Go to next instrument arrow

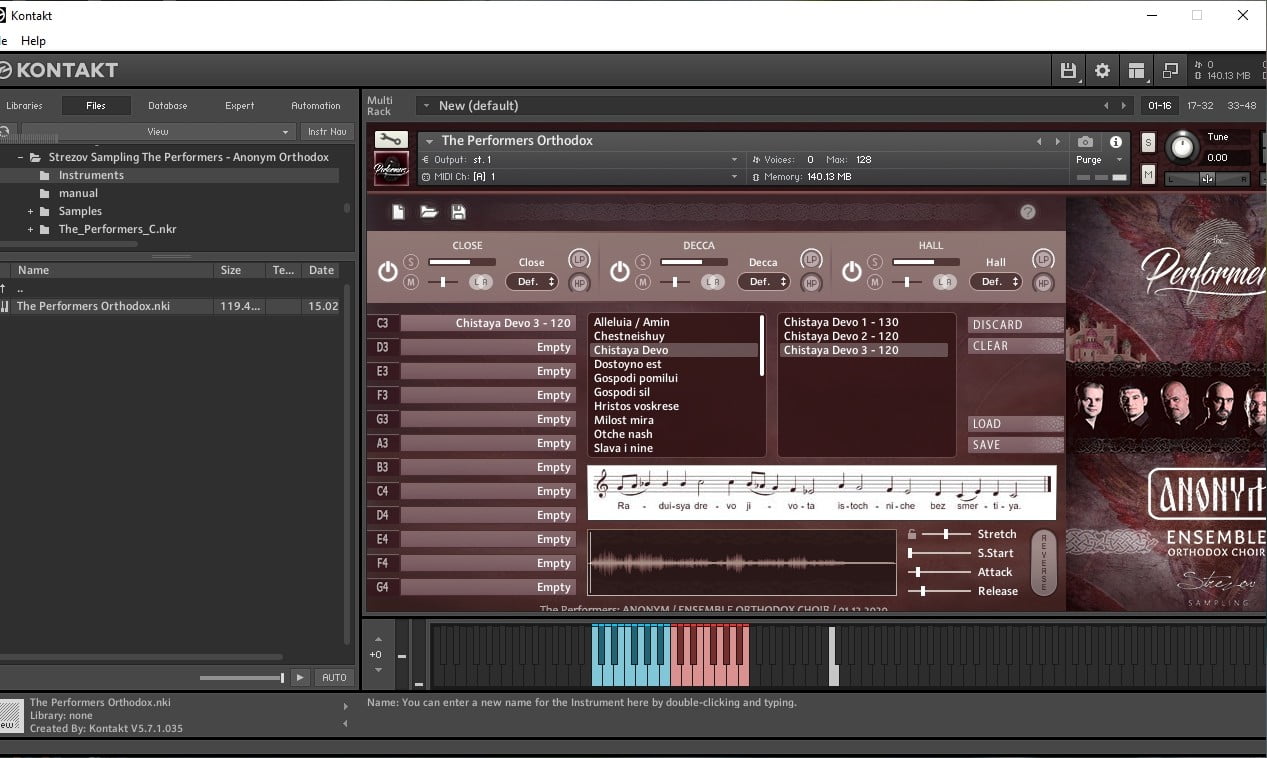1058,141
